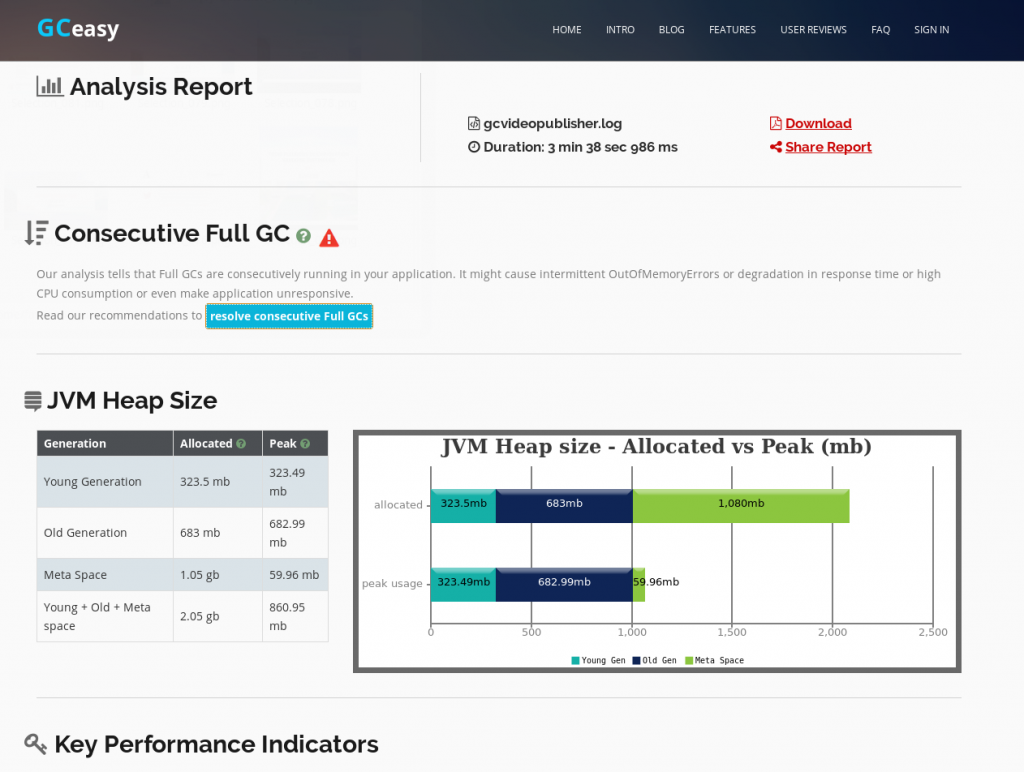This screenshot has width=1024, height=772.
Task: Click the file icon before gcvideopublisher.log
Action: [472, 122]
